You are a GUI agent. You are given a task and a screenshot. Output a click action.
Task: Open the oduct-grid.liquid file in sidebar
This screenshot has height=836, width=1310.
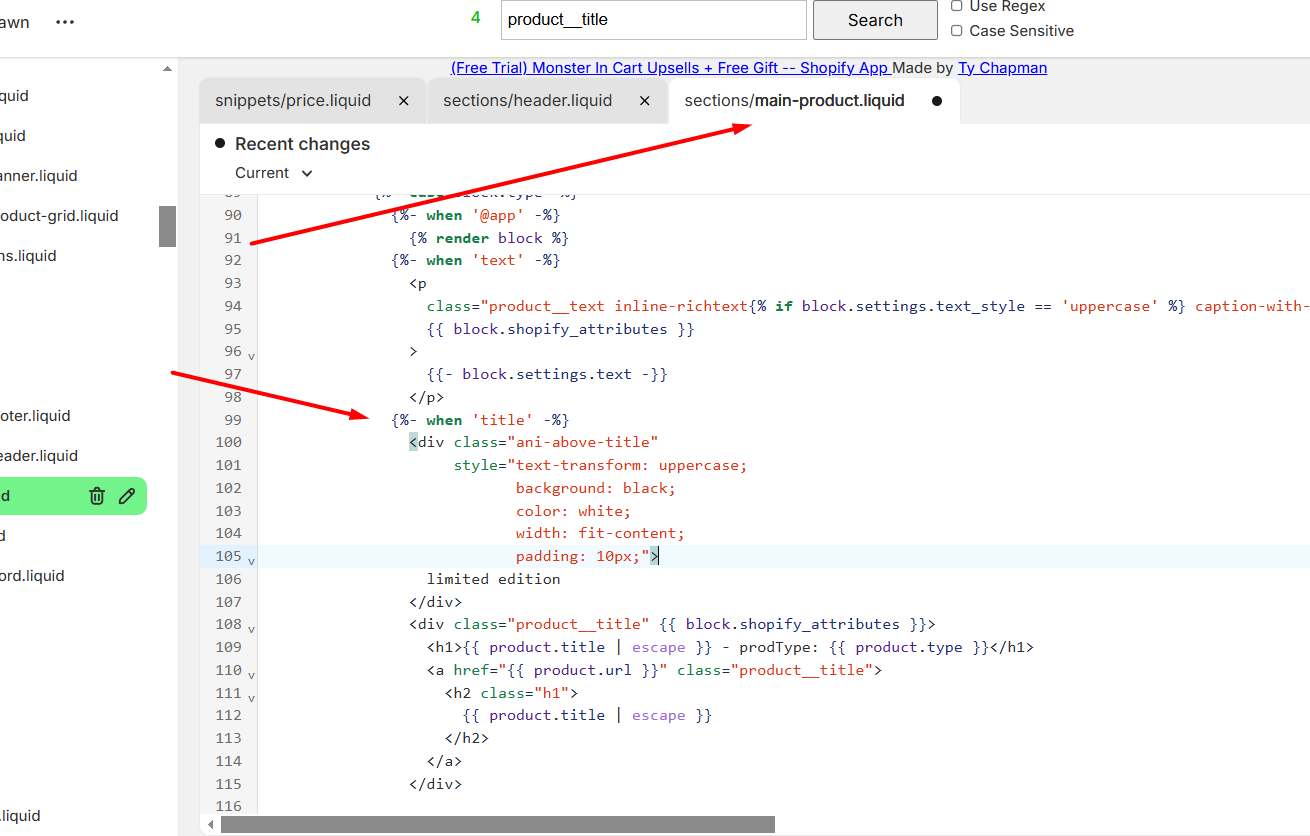pos(59,216)
